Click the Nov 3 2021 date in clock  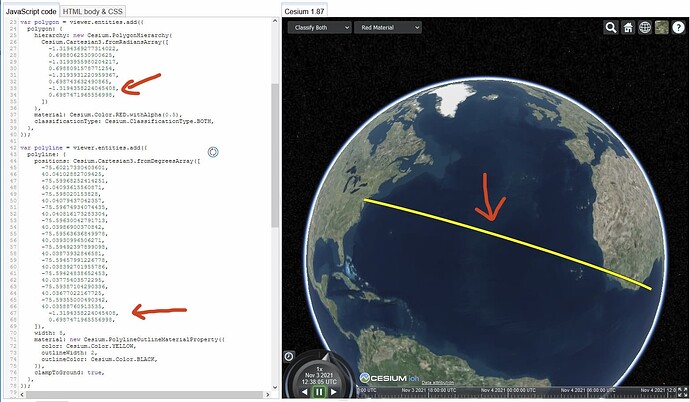[x=319, y=375]
